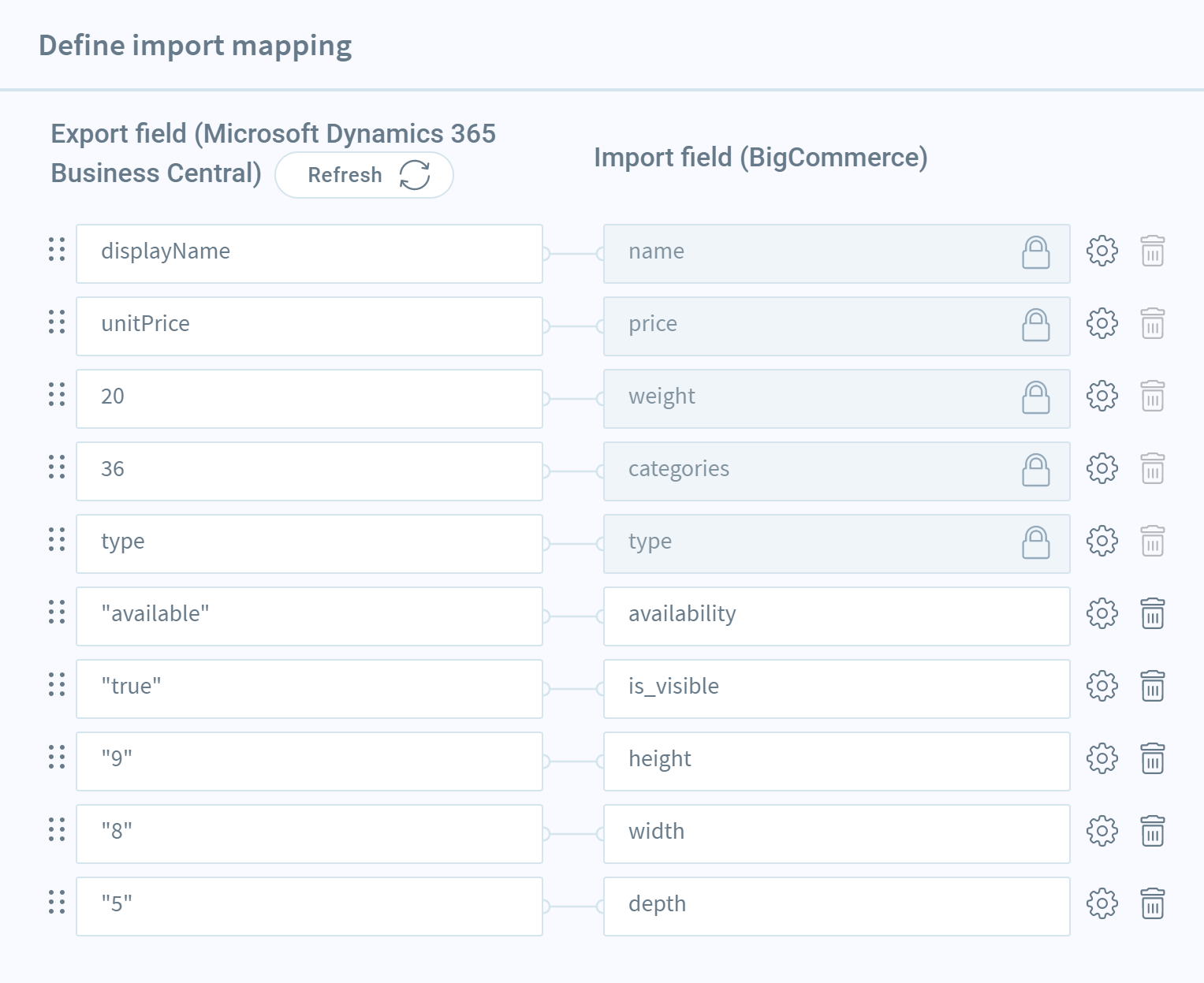Click the lock icon in price field
The width and height of the screenshot is (1204, 983).
[x=1036, y=325]
